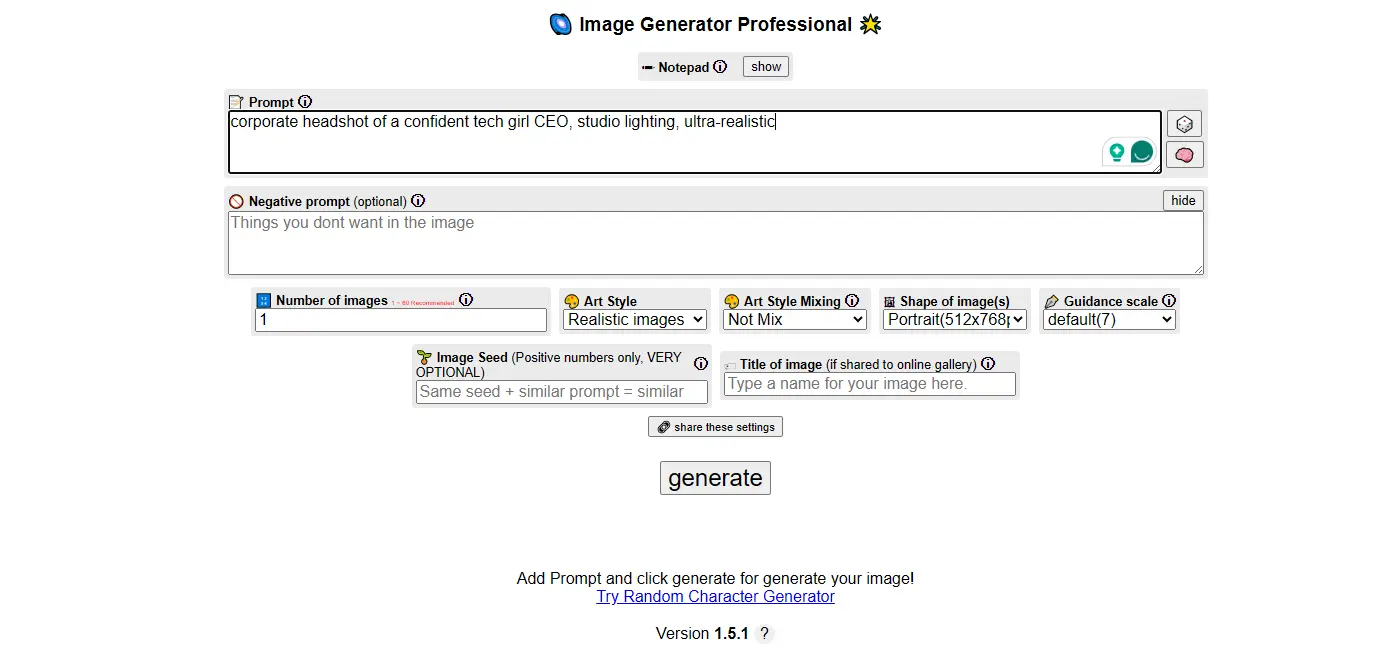The height and width of the screenshot is (663, 1394).
Task: Click the share these settings button
Action: [715, 427]
